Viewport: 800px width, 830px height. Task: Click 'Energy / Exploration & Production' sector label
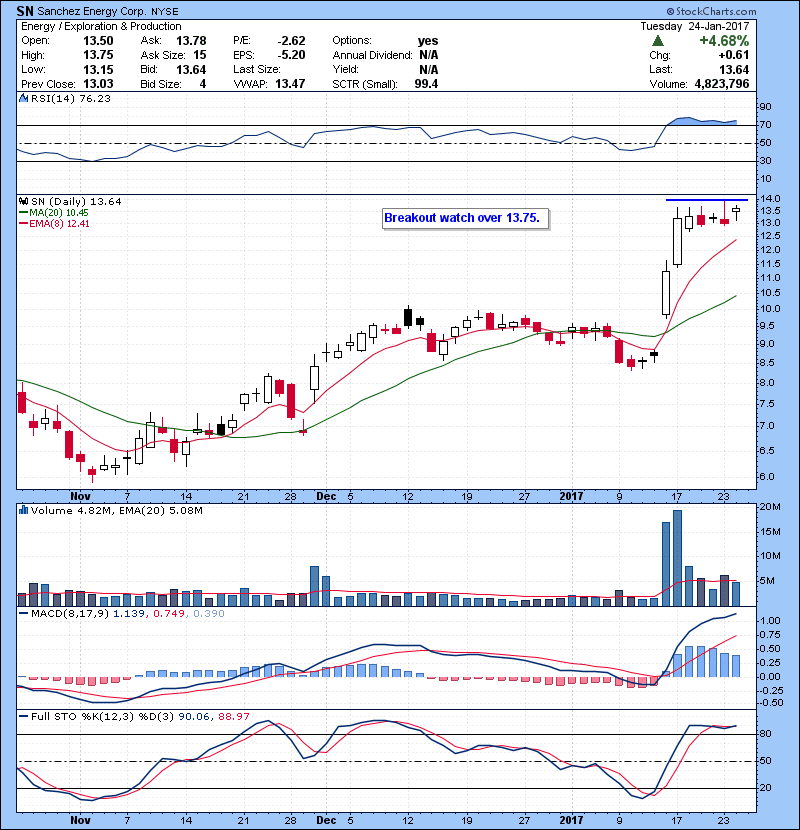pos(101,26)
